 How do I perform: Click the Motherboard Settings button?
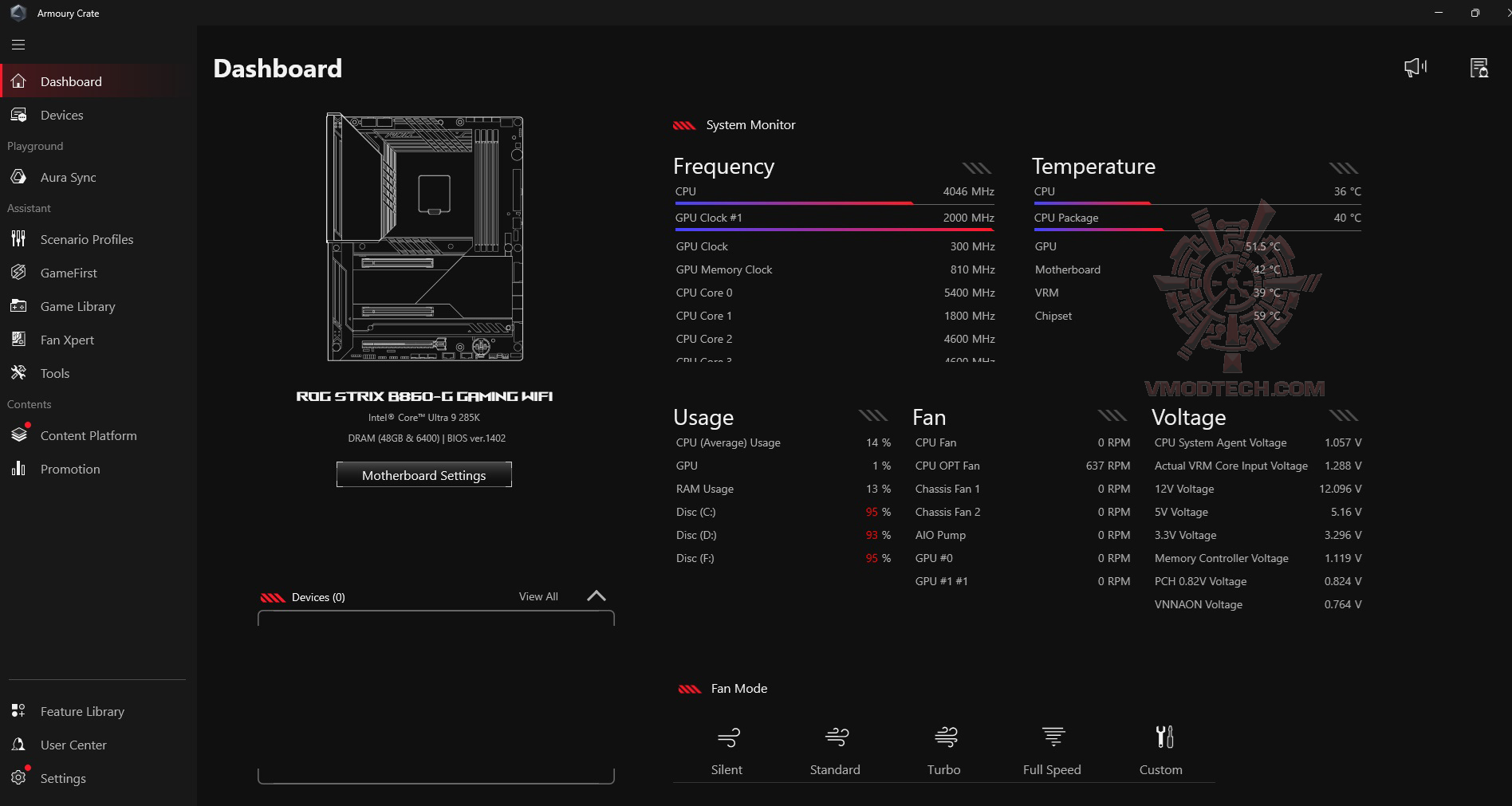[x=424, y=475]
